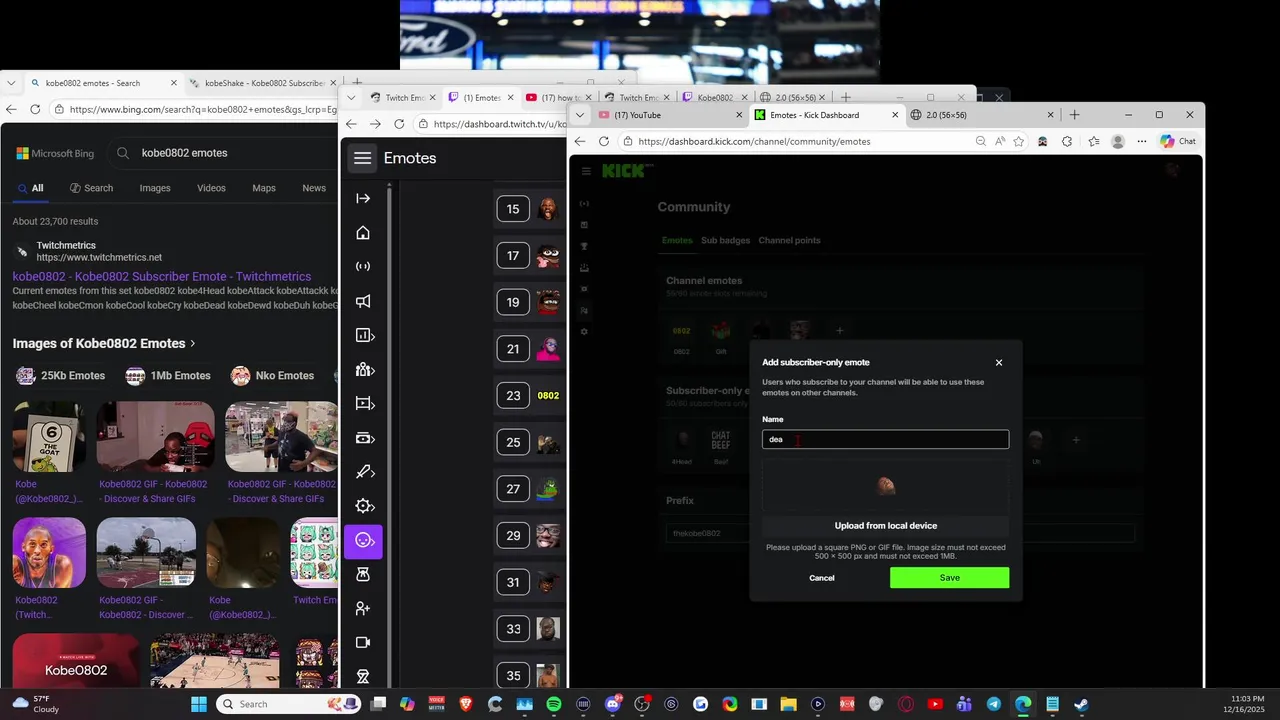
Task: Cancel the emote upload dialog
Action: pos(822,578)
